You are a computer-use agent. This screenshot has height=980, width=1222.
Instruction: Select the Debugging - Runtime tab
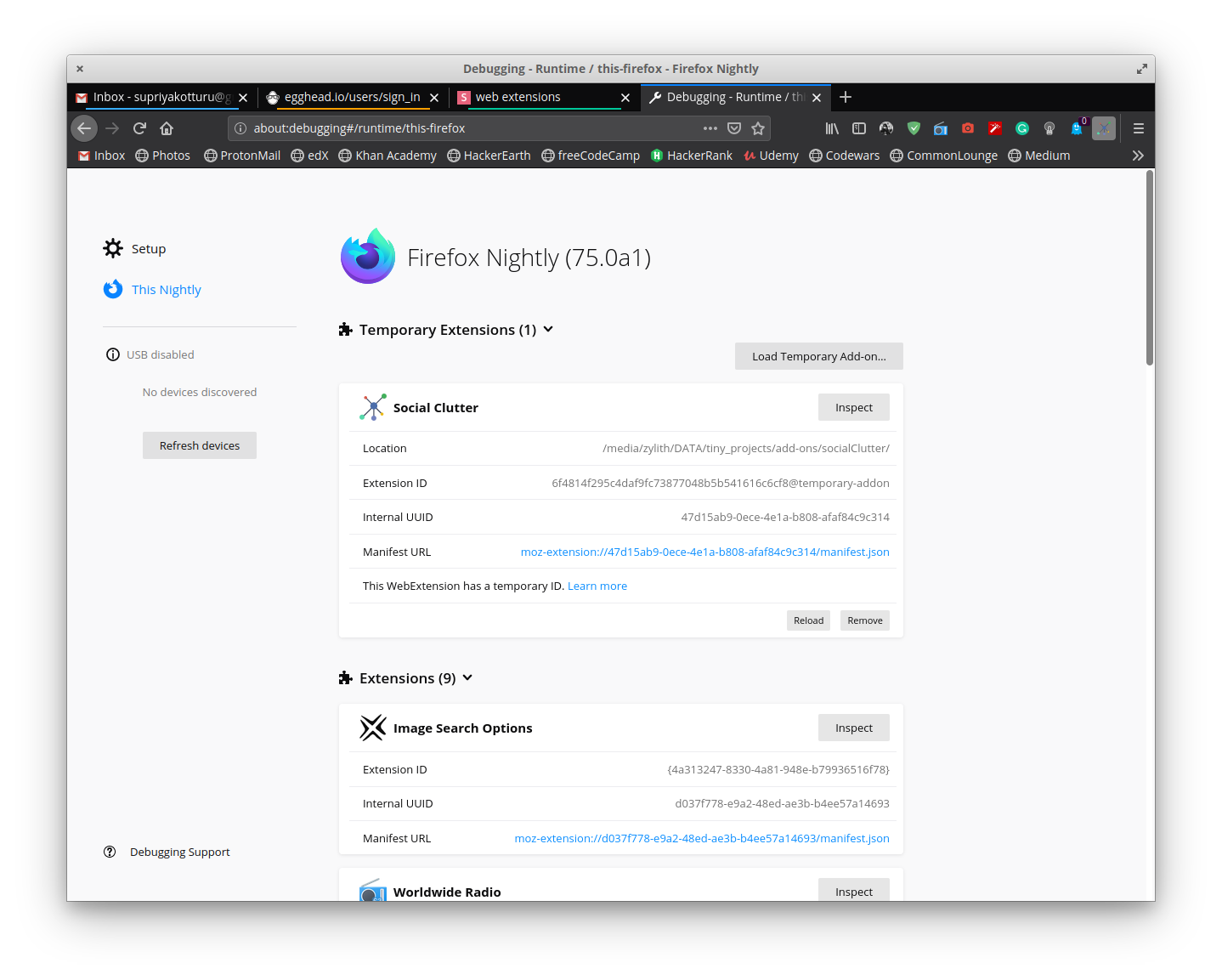point(735,97)
